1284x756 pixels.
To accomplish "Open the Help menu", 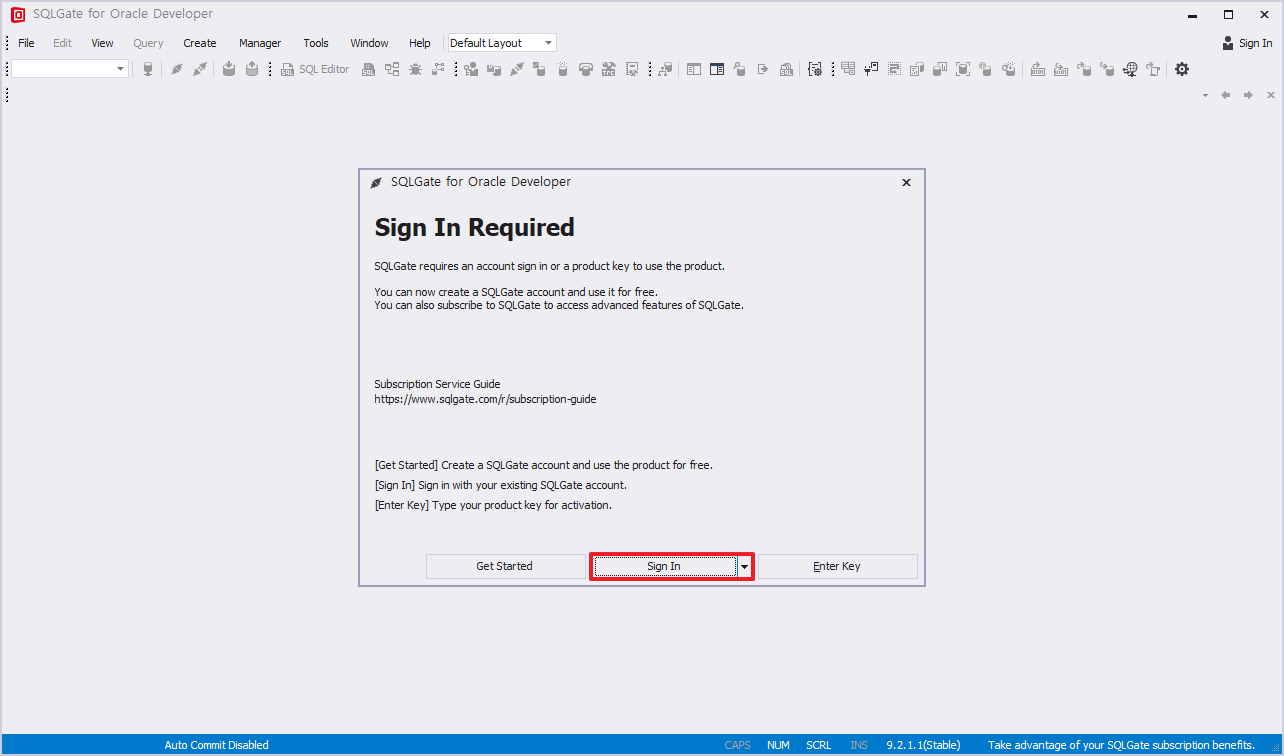I will pos(420,43).
